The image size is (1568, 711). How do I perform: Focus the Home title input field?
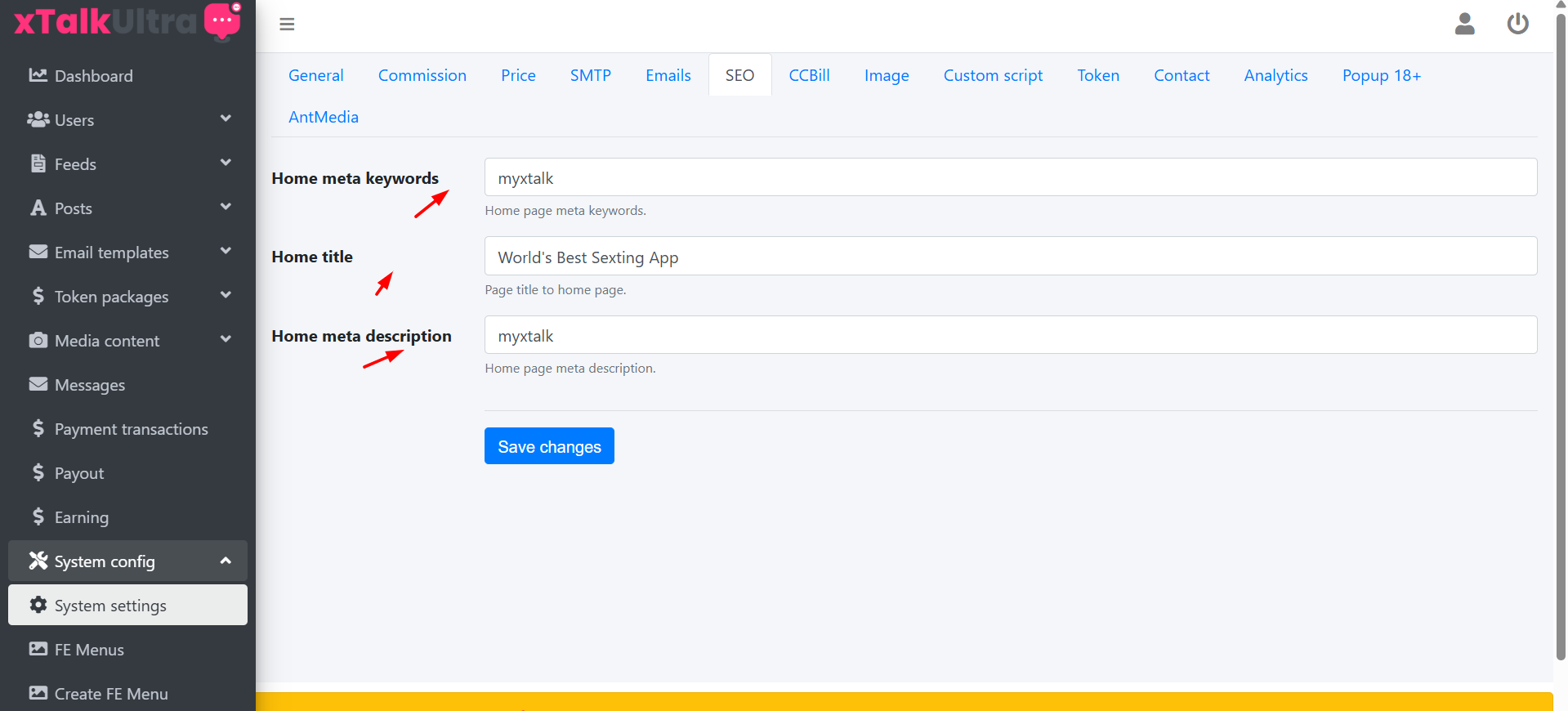tap(1010, 257)
